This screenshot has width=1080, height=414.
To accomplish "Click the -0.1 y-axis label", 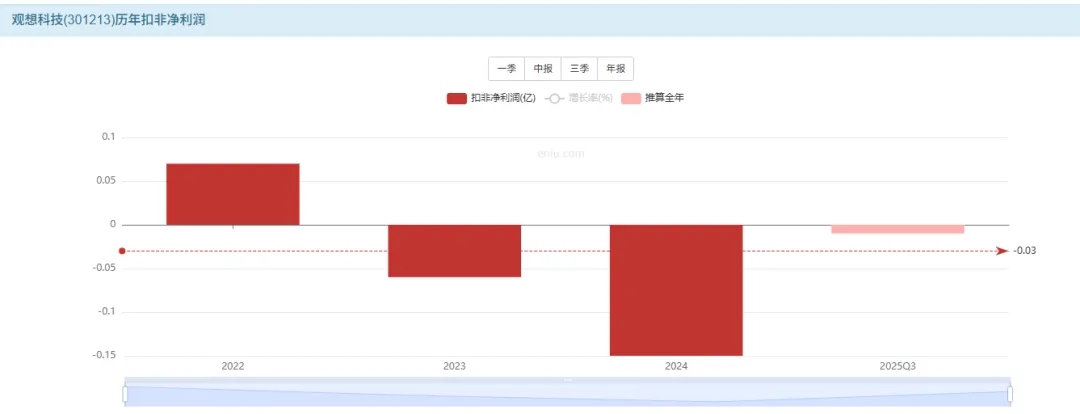I will 106,312.
